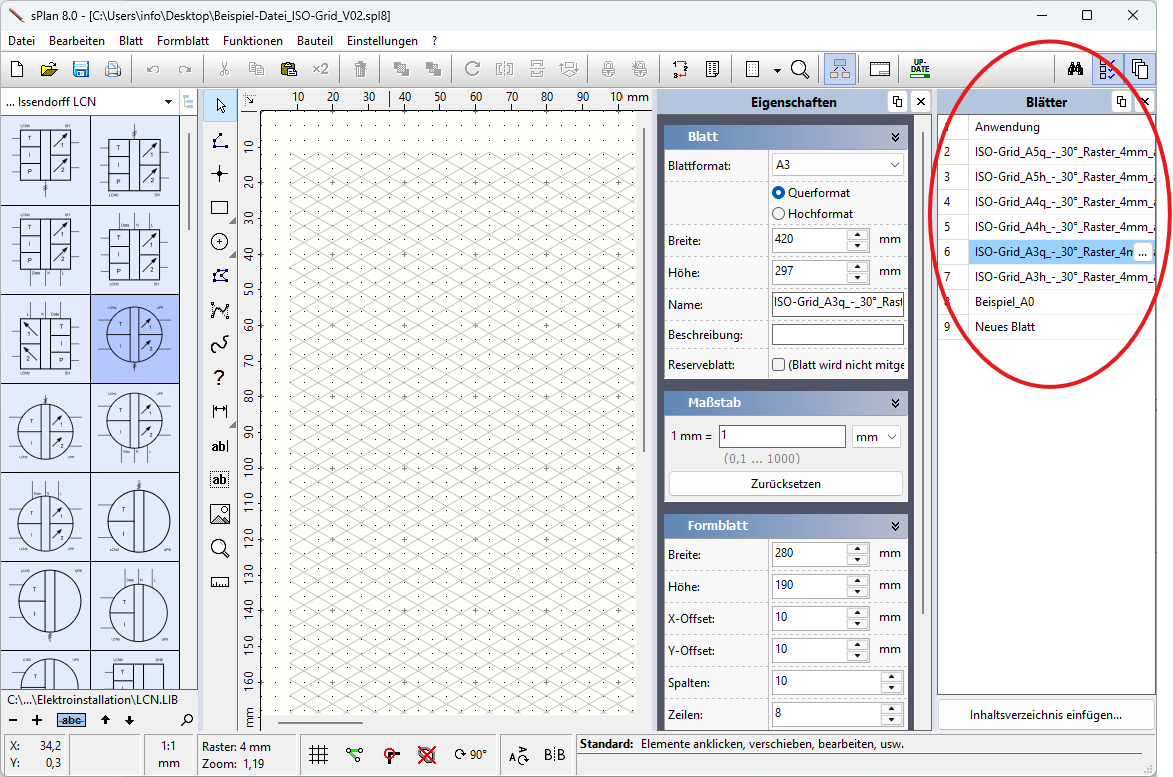This screenshot has width=1173, height=777.
Task: Open the Formblatt menu
Action: tap(183, 41)
